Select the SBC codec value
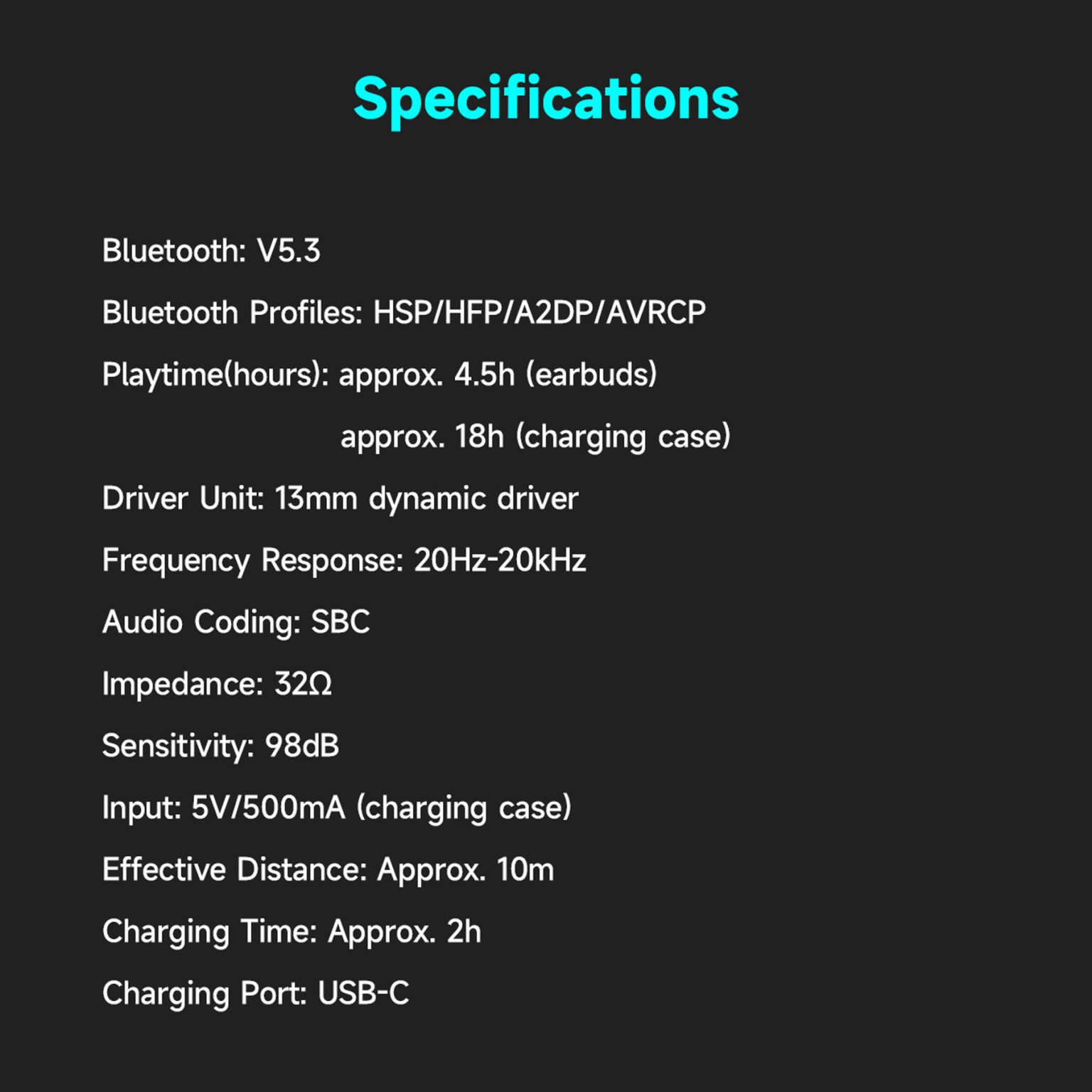 coord(341,622)
